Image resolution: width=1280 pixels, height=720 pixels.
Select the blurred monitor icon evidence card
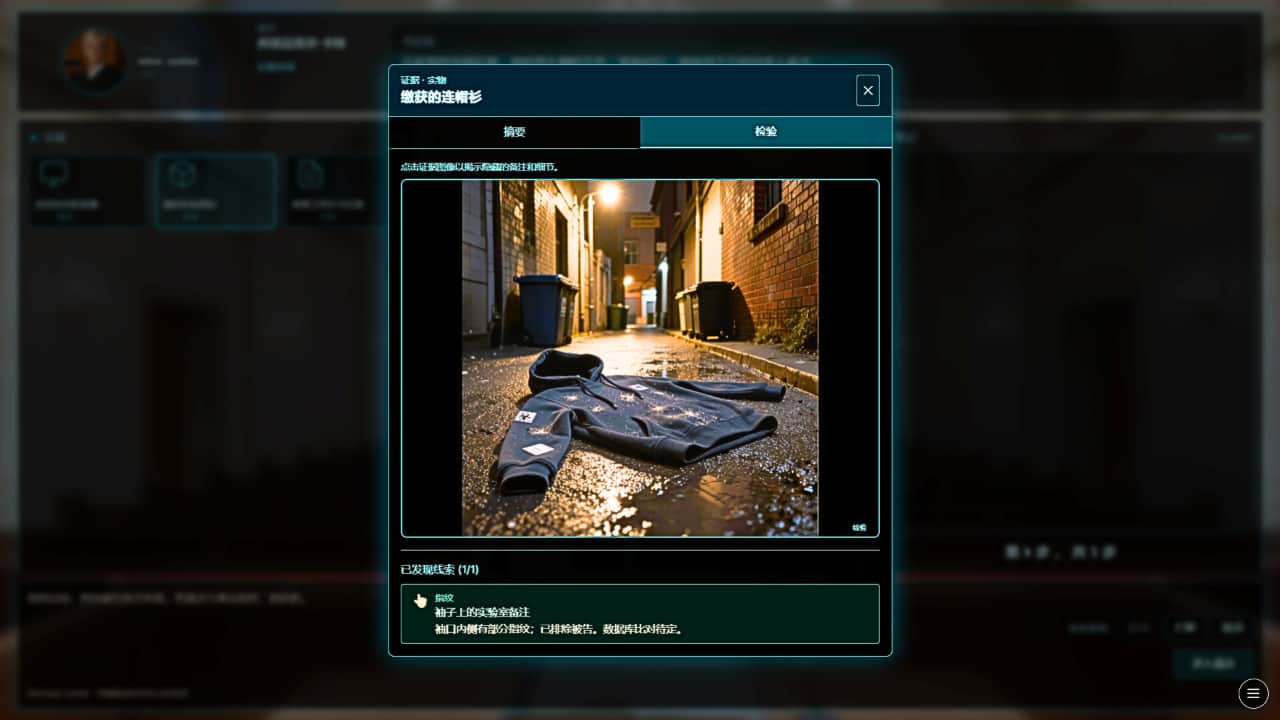click(x=88, y=190)
